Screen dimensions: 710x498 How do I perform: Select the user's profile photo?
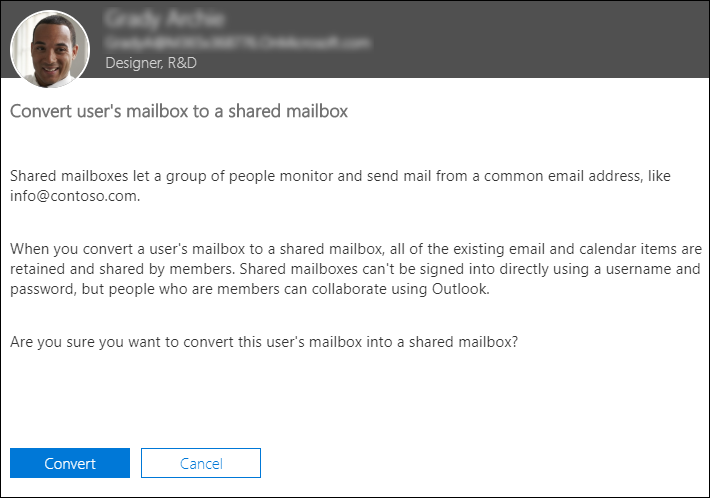click(x=50, y=49)
